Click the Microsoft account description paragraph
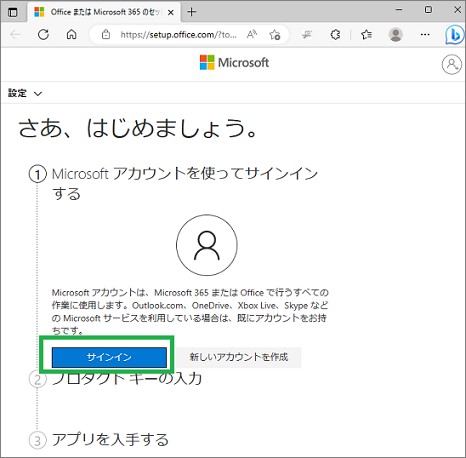This screenshot has width=466, height=458. pyautogui.click(x=190, y=312)
